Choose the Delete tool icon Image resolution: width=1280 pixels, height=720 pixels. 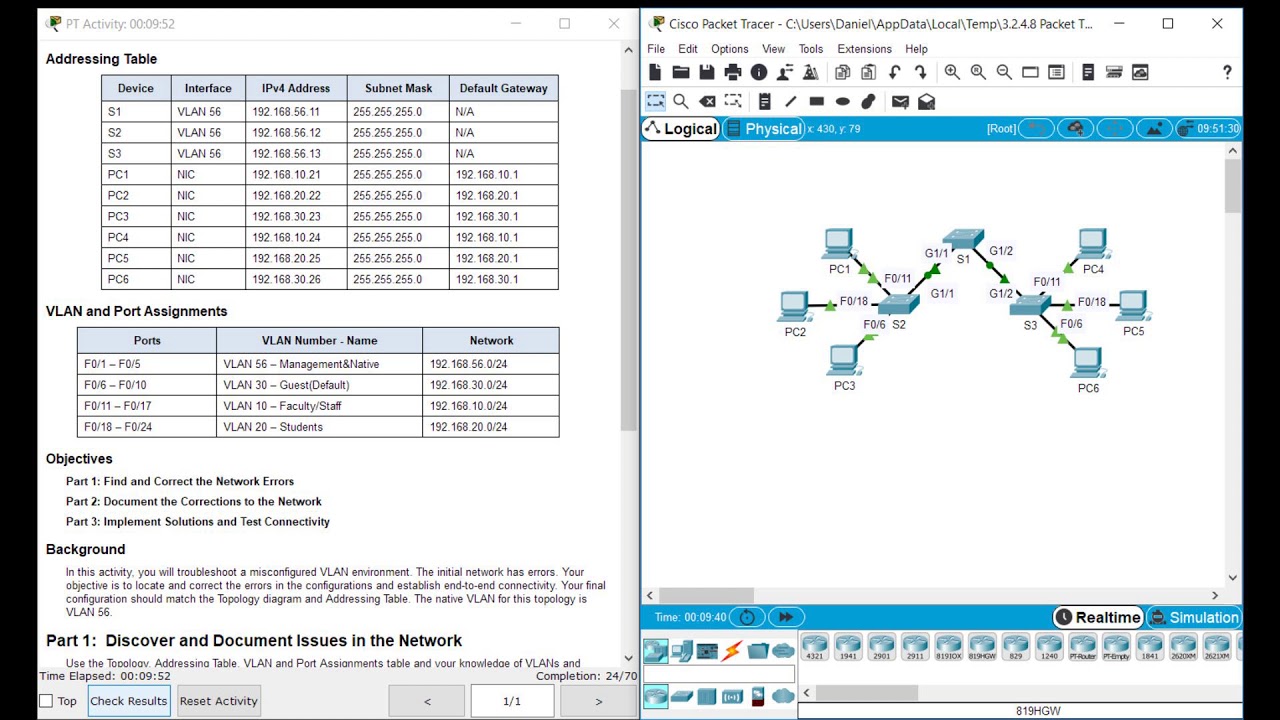click(x=707, y=101)
